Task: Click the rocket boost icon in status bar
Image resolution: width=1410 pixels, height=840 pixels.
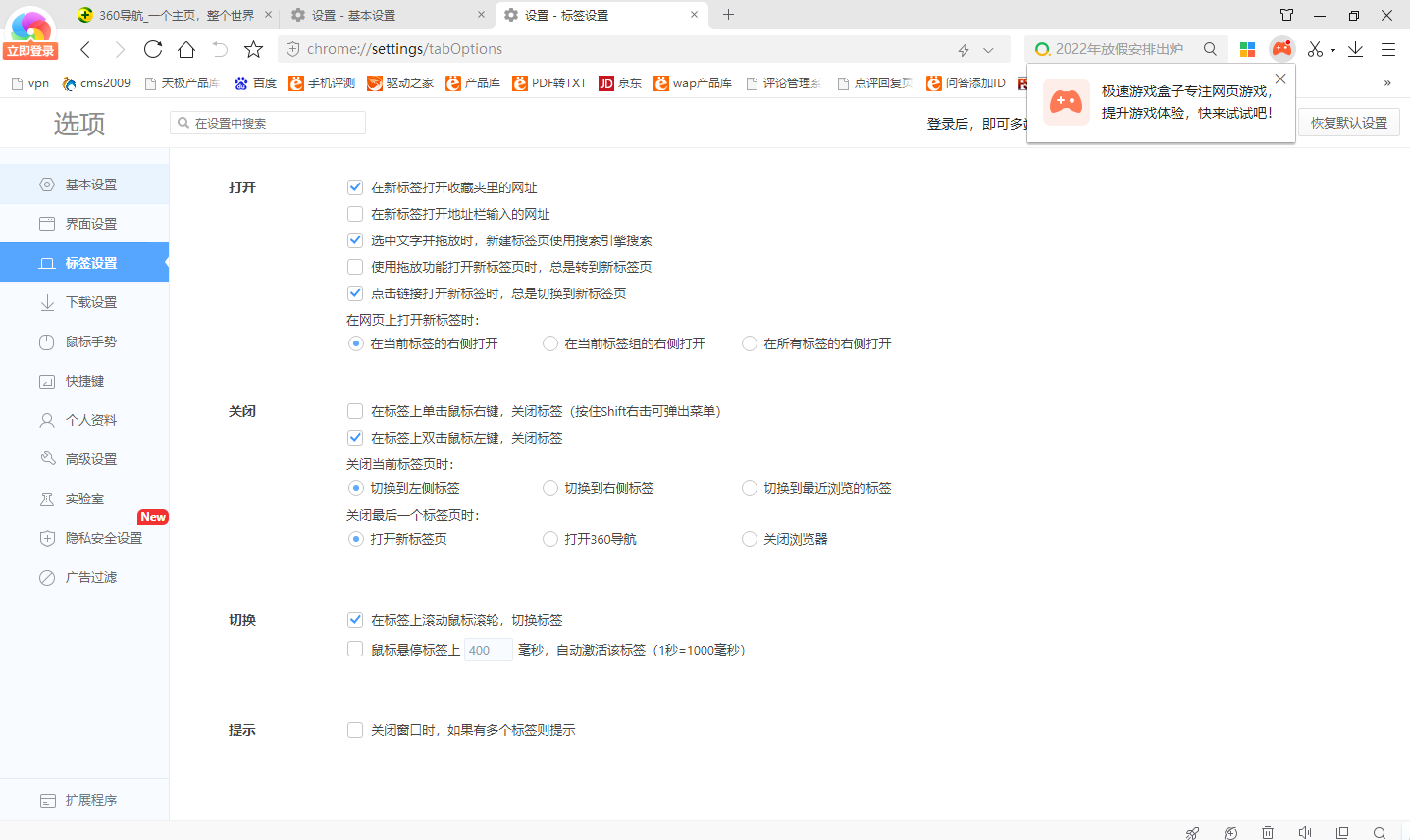Action: coord(1191,832)
